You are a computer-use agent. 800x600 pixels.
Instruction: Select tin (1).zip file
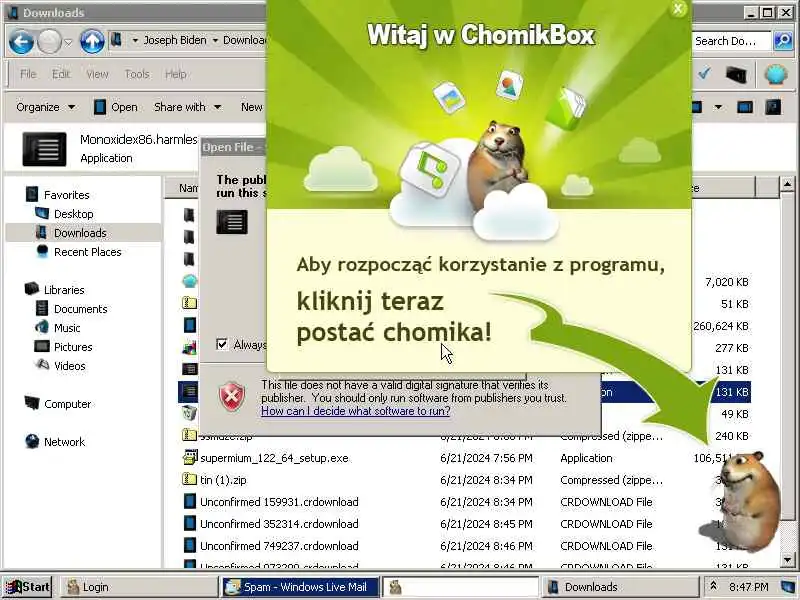223,480
